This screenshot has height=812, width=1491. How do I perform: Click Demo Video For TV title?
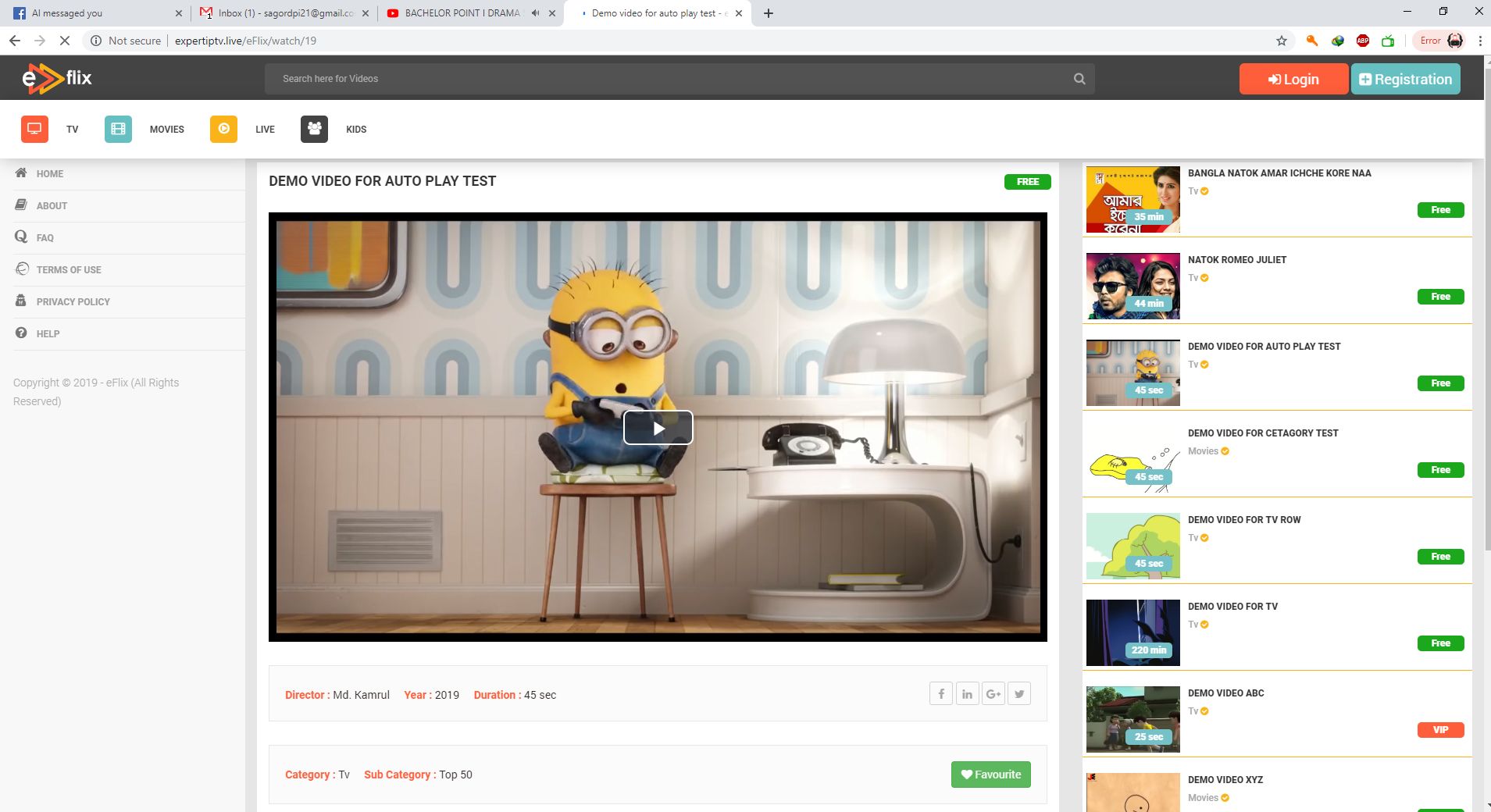click(1232, 607)
